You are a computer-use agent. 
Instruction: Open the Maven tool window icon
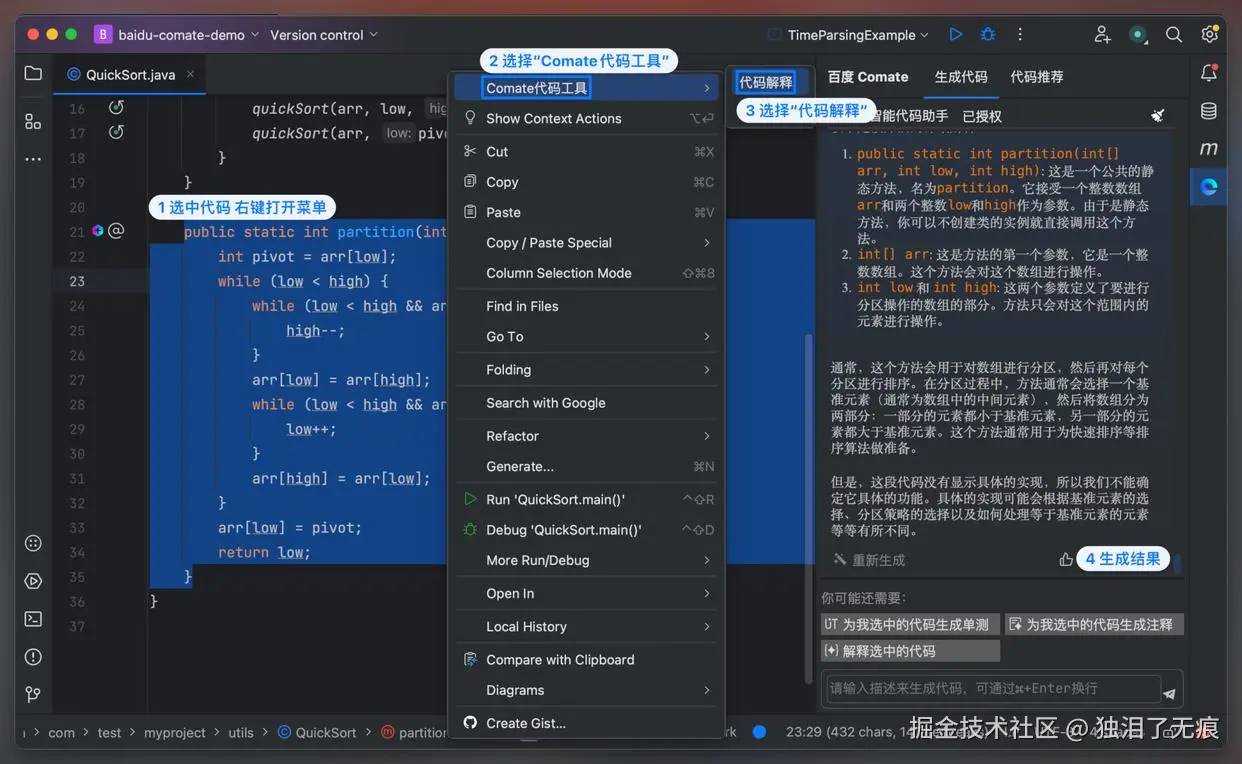click(1209, 148)
